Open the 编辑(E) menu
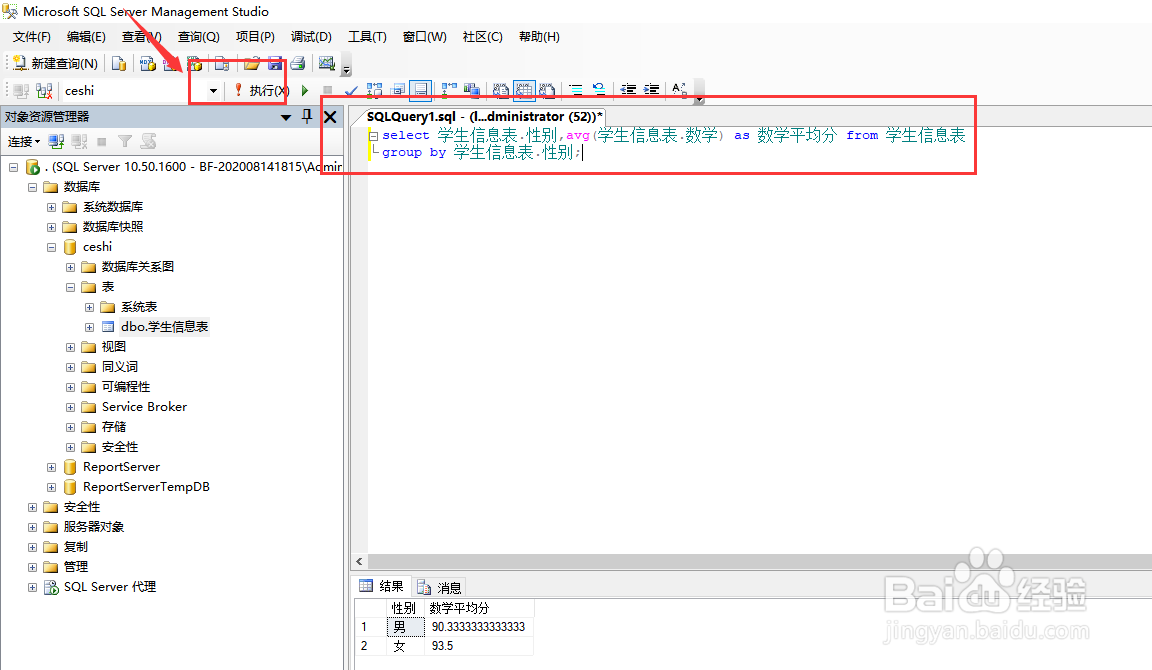This screenshot has width=1152, height=670. (86, 37)
